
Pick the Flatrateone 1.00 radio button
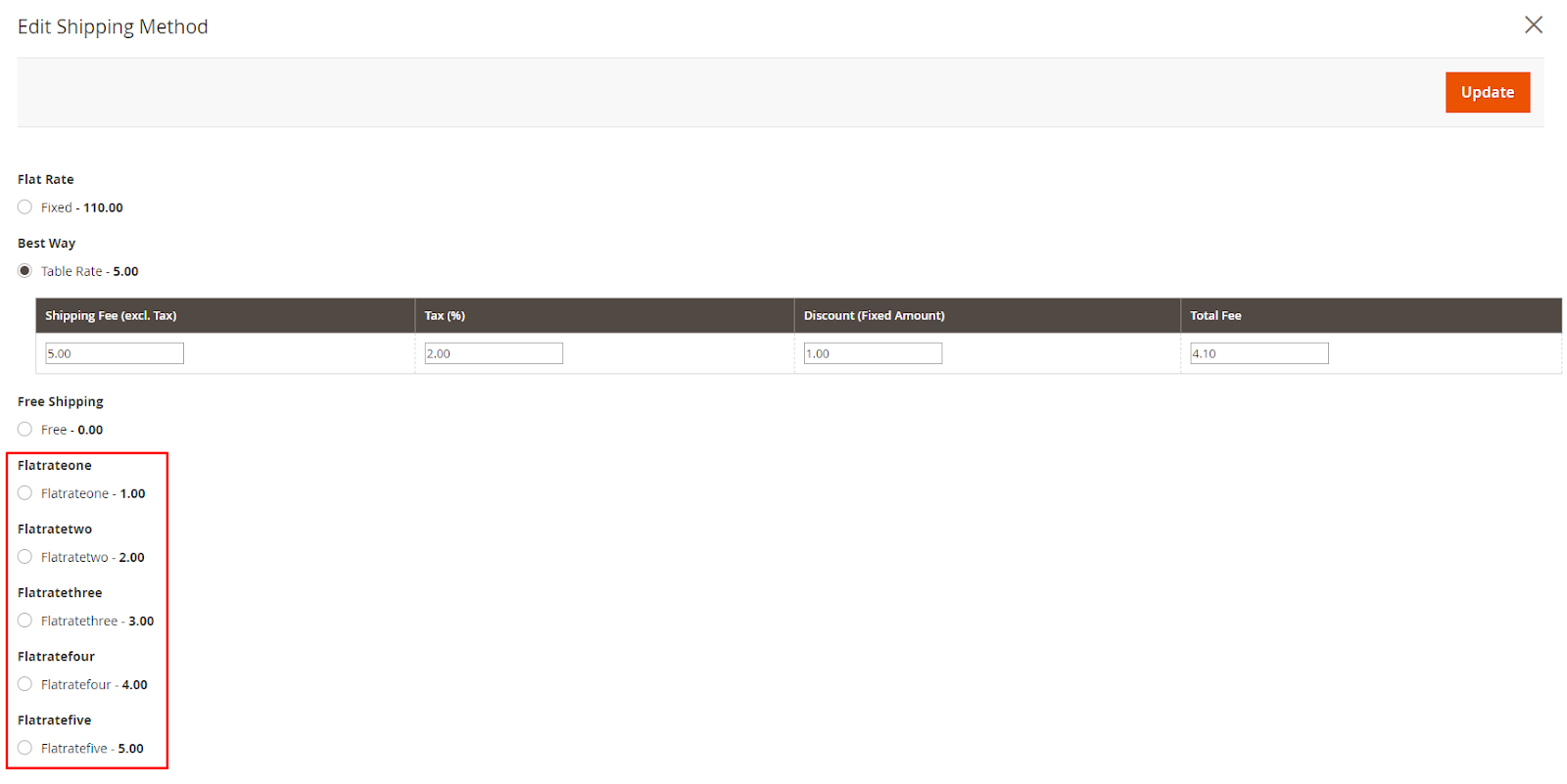pos(25,493)
